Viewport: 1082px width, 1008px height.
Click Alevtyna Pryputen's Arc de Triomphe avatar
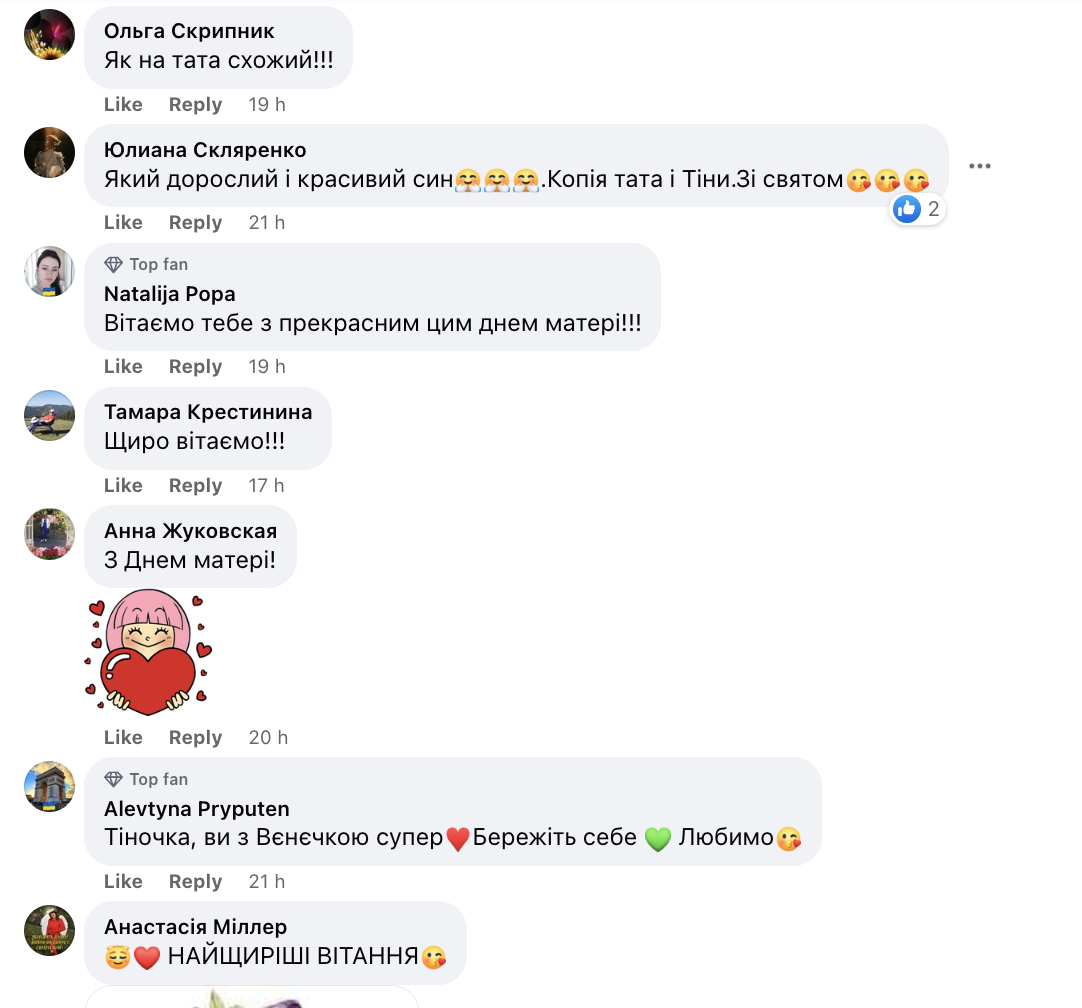point(49,786)
